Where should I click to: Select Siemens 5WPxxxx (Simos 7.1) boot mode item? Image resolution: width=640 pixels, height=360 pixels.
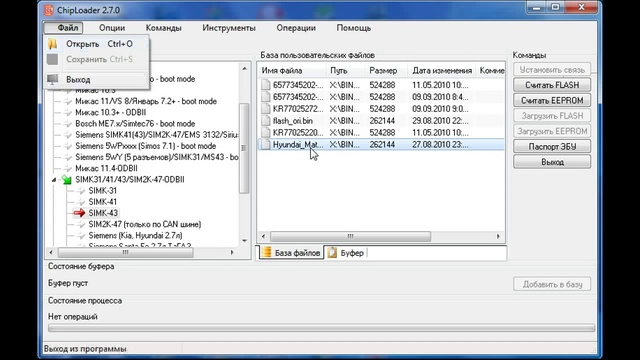click(146, 146)
